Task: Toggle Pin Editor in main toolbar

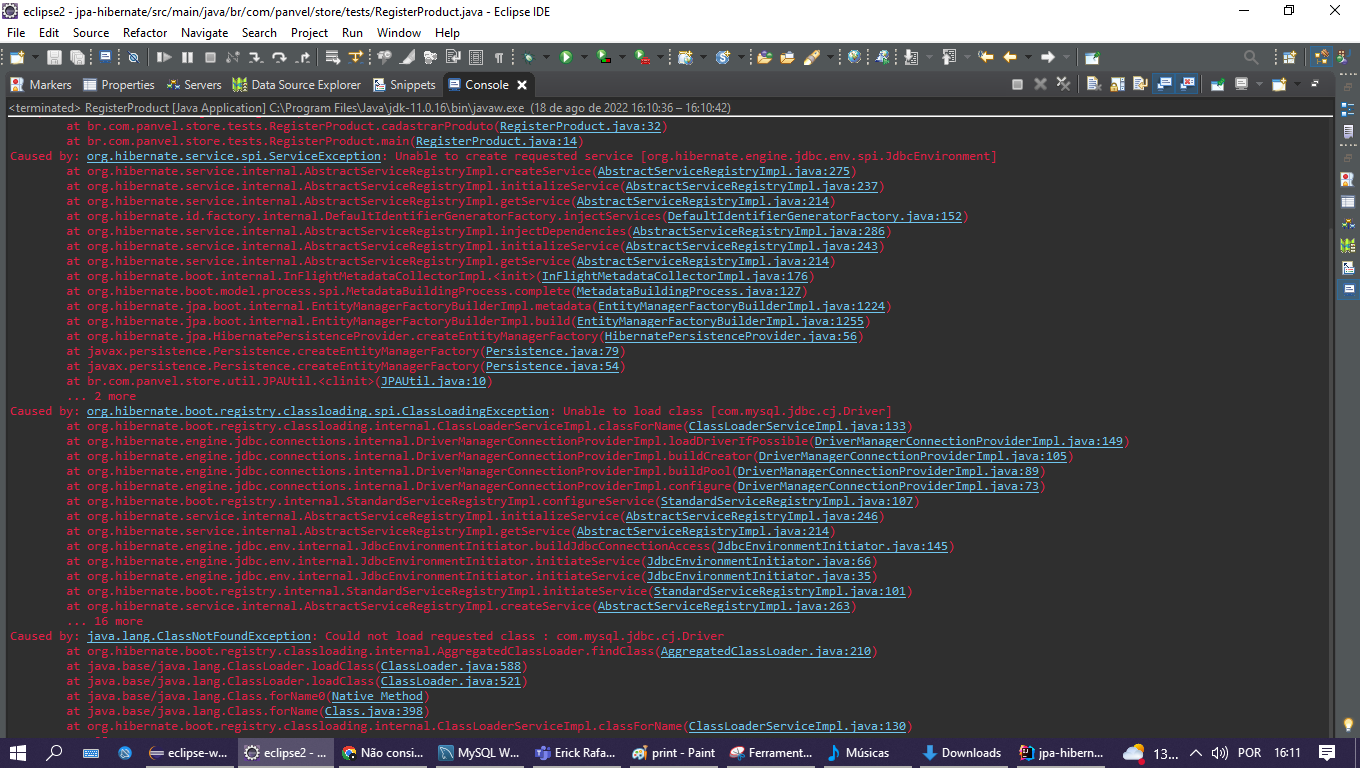Action: pos(1091,57)
